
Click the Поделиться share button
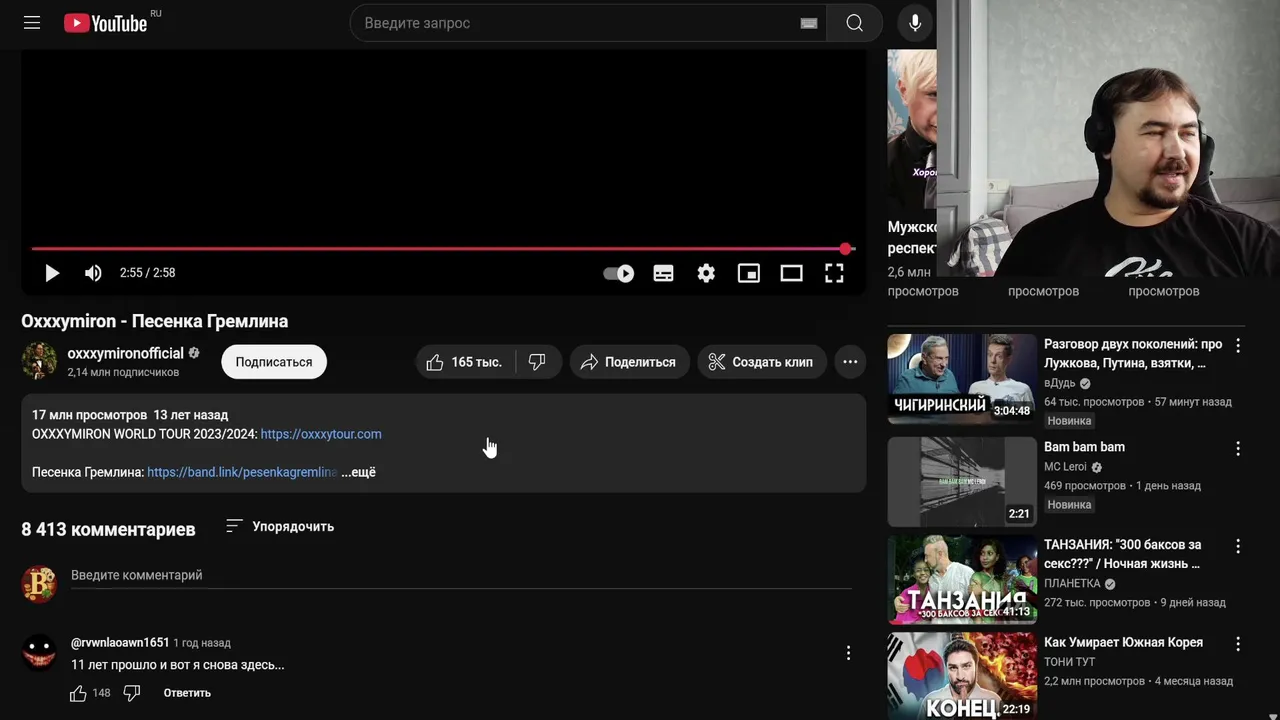[628, 362]
